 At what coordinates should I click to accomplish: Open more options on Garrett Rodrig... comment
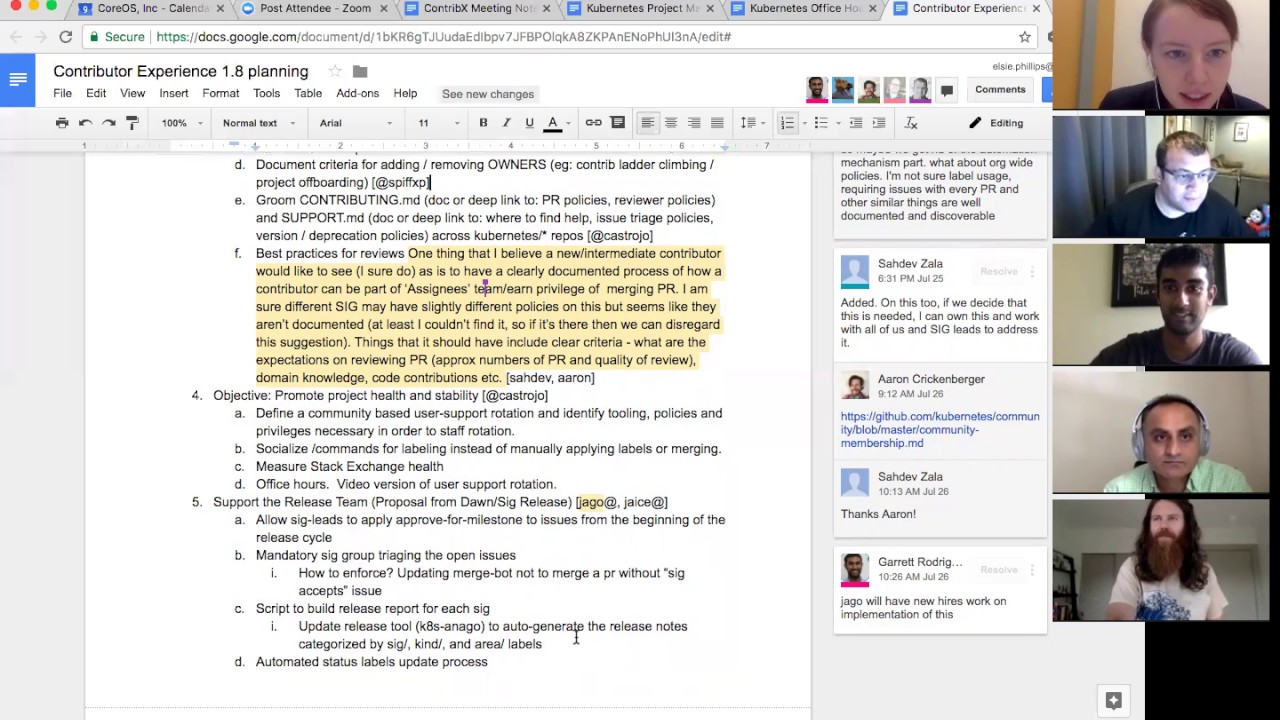[1033, 569]
